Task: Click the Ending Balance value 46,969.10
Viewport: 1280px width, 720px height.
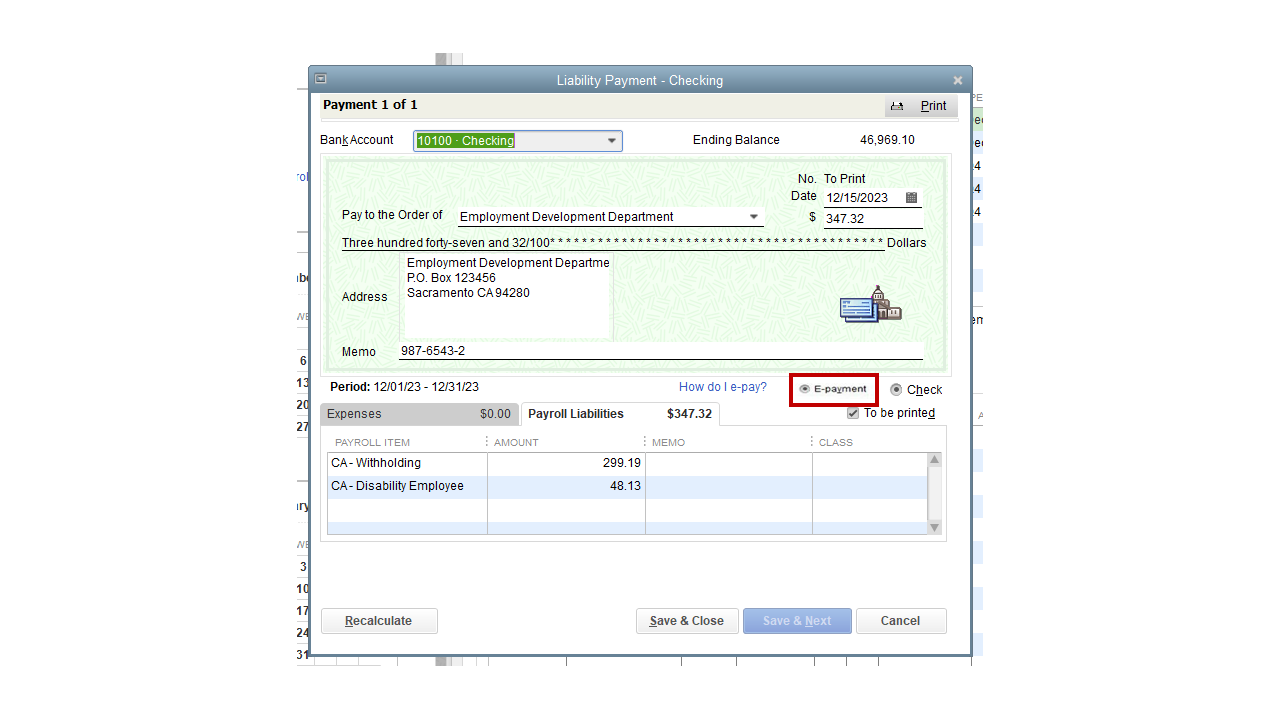Action: point(888,140)
